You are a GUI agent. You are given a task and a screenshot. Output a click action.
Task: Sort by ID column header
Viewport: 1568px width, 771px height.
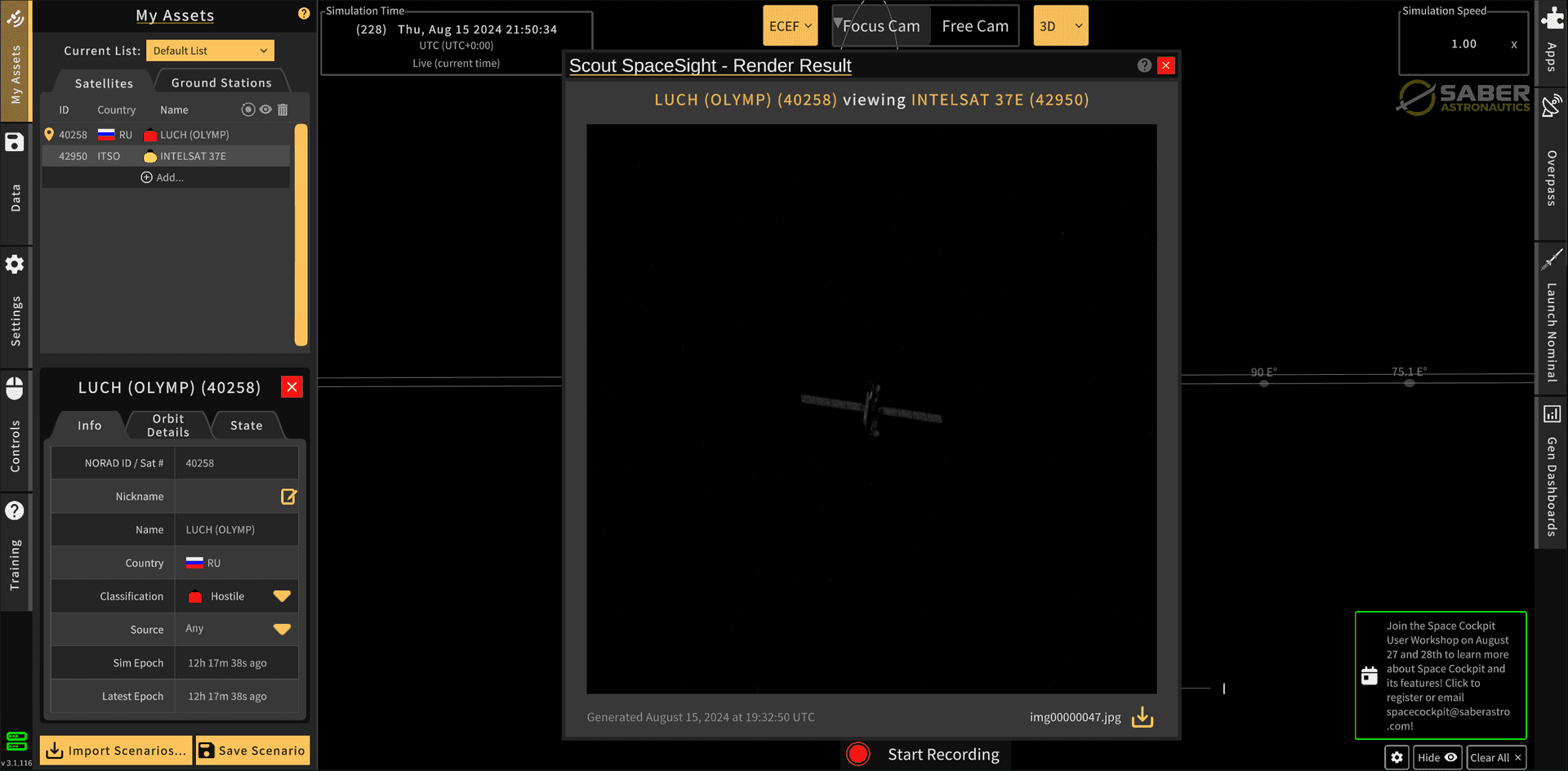[64, 109]
